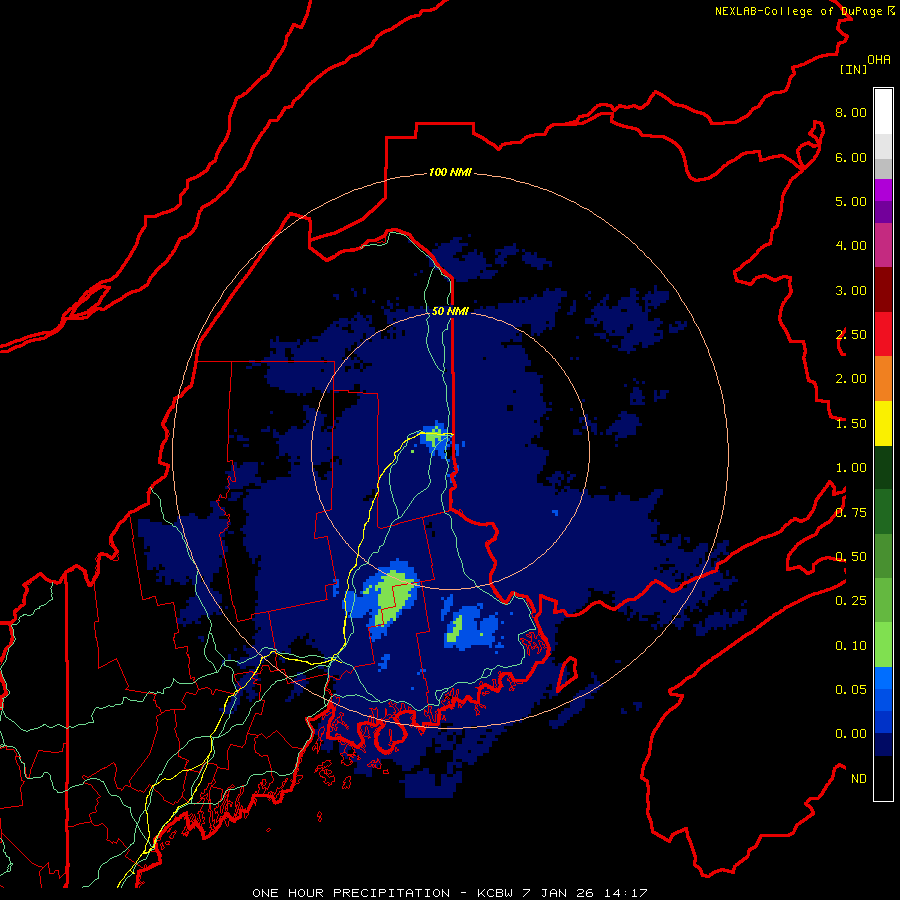Image resolution: width=900 pixels, height=900 pixels.
Task: Select the darkest green legend swatch
Action: pos(883,467)
